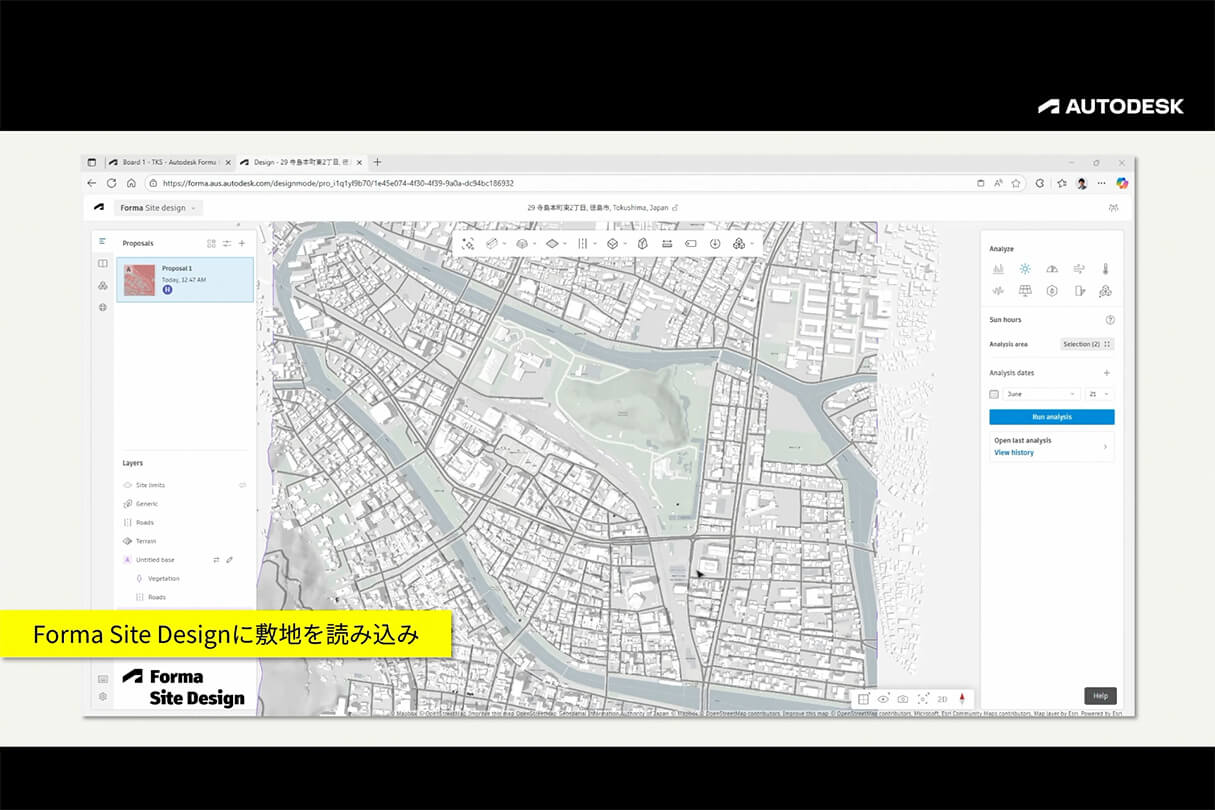Add a new proposal with plus icon
Image resolution: width=1215 pixels, height=810 pixels.
(x=241, y=243)
